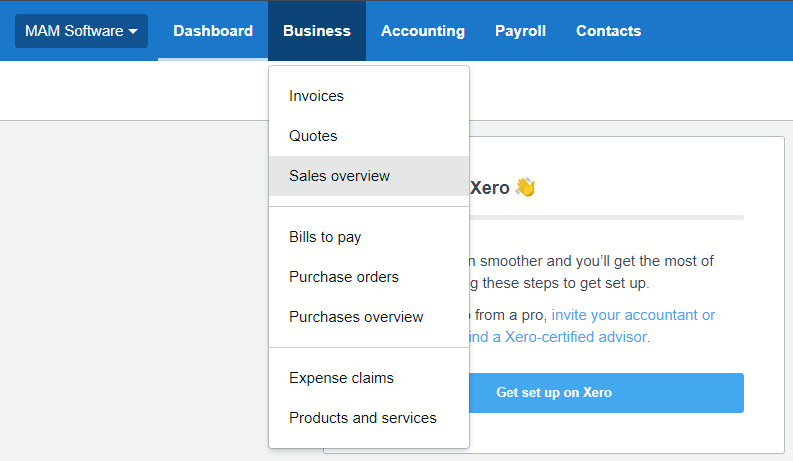This screenshot has width=793, height=461.
Task: Open the Accounting menu
Action: [x=422, y=31]
